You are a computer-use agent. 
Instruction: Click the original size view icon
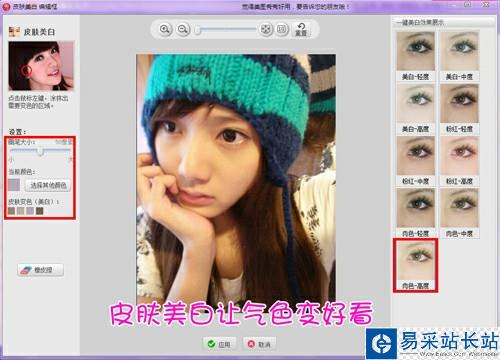point(282,29)
